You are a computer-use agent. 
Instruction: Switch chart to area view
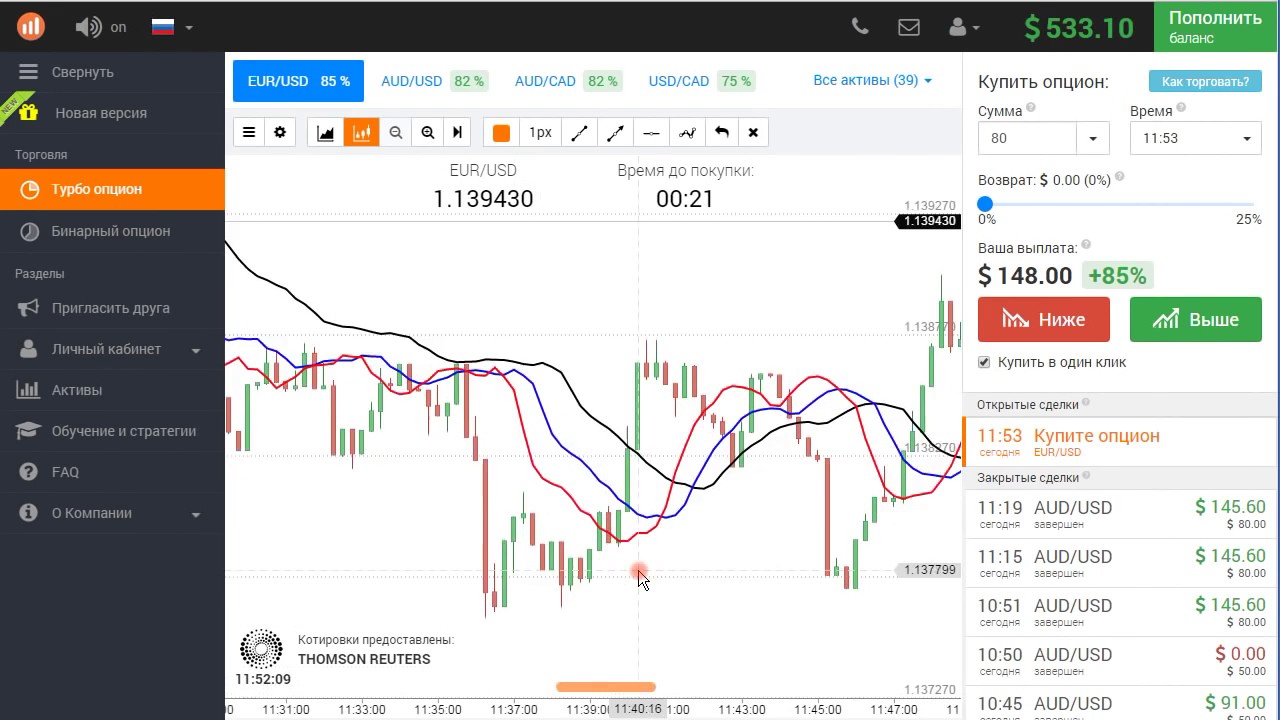(x=326, y=133)
